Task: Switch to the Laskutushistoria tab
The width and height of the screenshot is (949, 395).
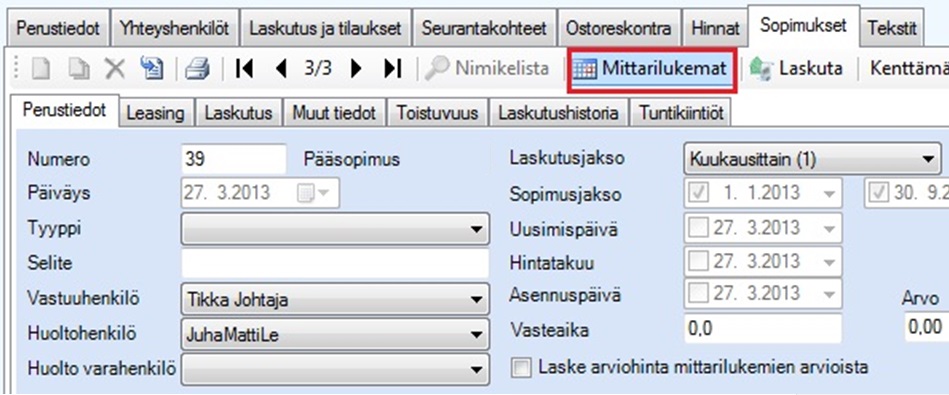Action: pos(559,113)
